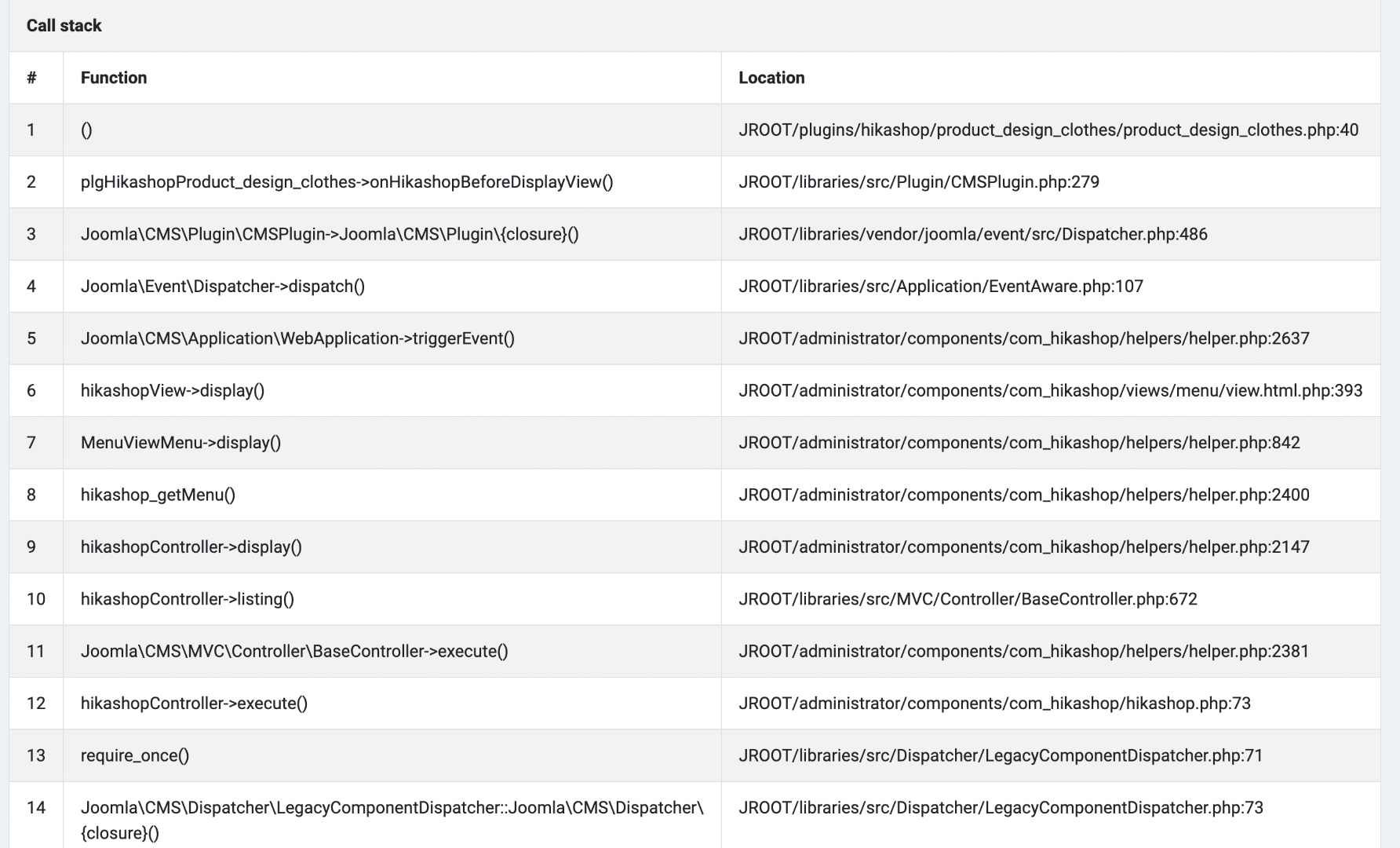Screen dimensions: 1400x848
Task: Click the Dispatcher.php:486 location cell
Action: [972, 234]
